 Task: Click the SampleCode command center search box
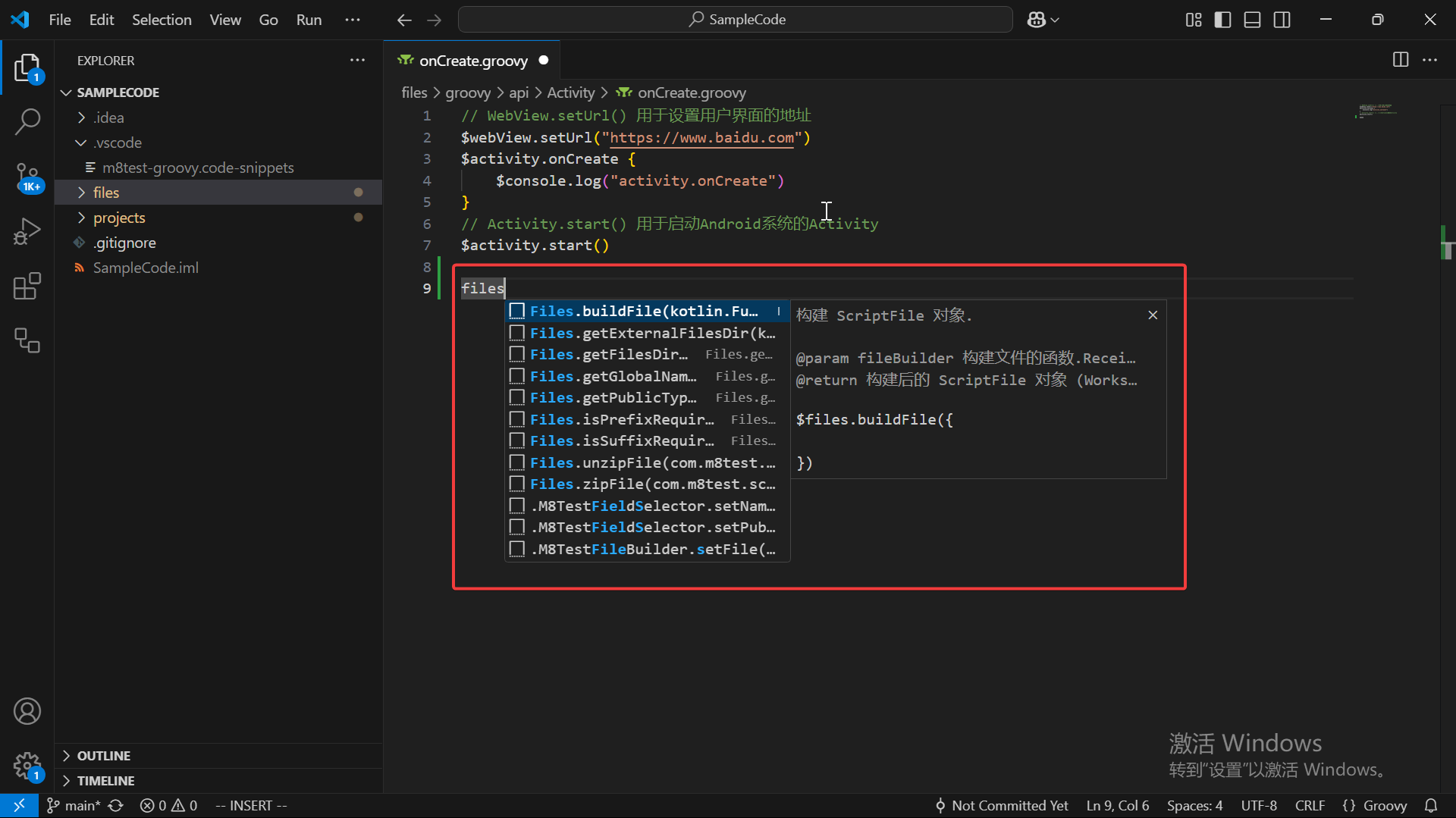pos(735,20)
